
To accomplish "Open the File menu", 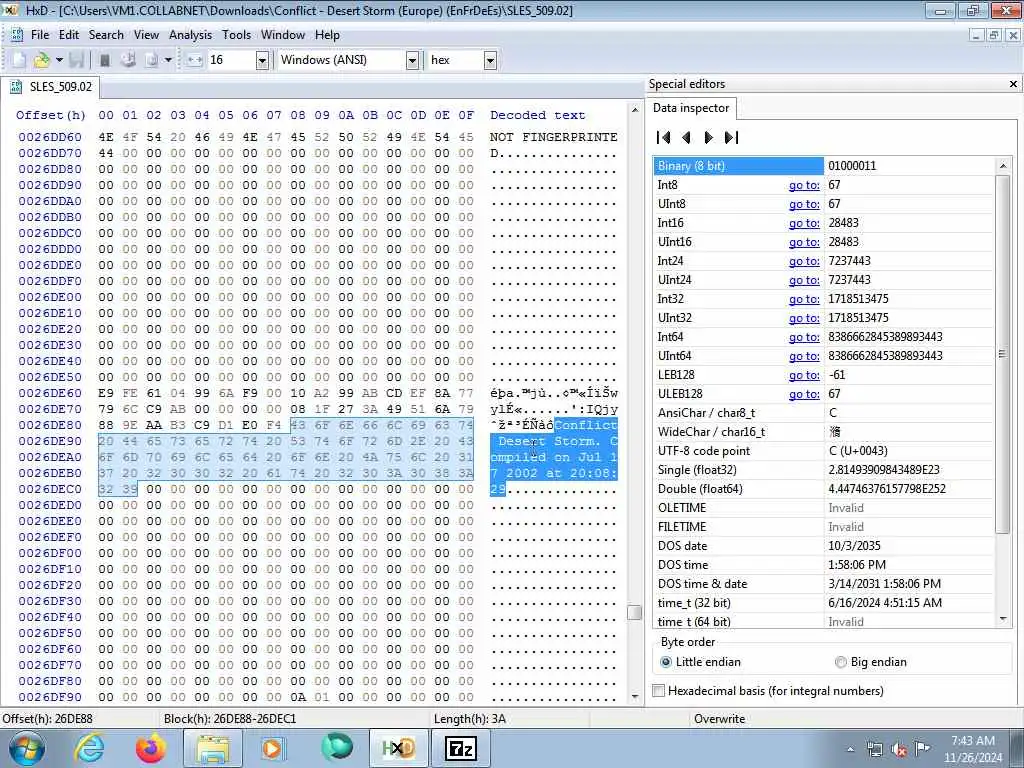I will click(x=40, y=35).
